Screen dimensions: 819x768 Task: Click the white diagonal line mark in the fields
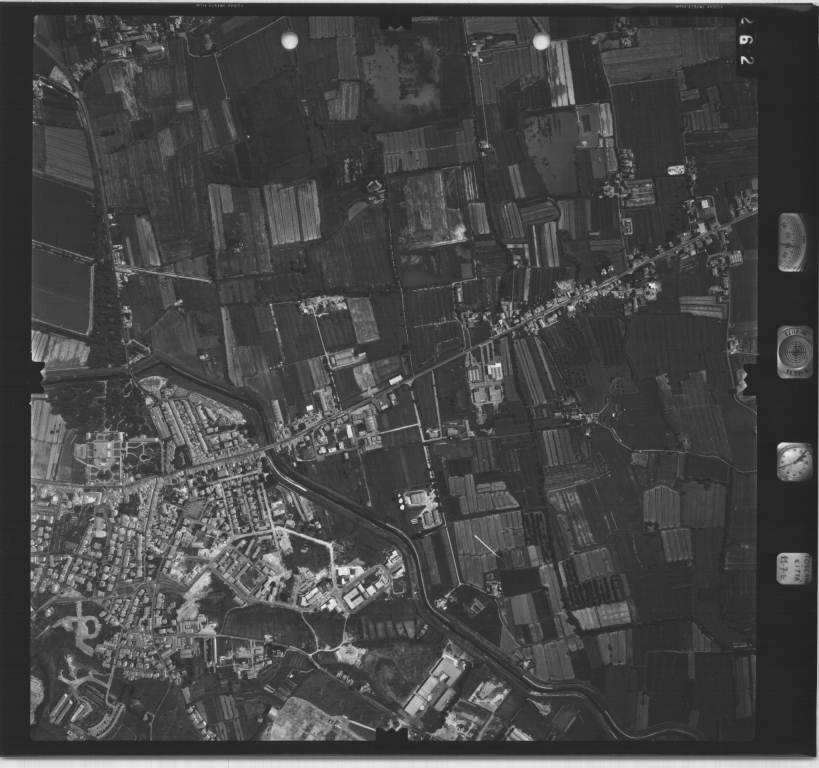point(486,546)
